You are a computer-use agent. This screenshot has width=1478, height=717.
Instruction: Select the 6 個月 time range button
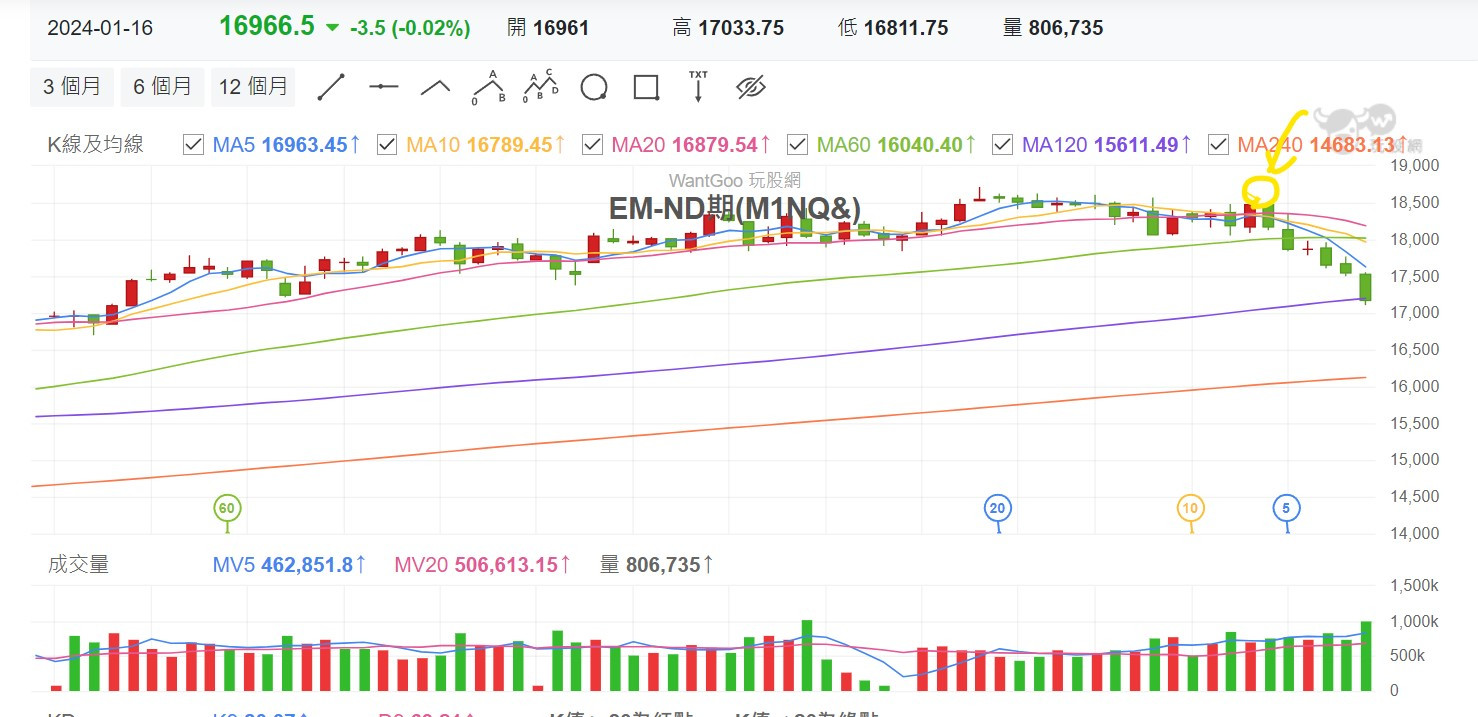(x=163, y=87)
